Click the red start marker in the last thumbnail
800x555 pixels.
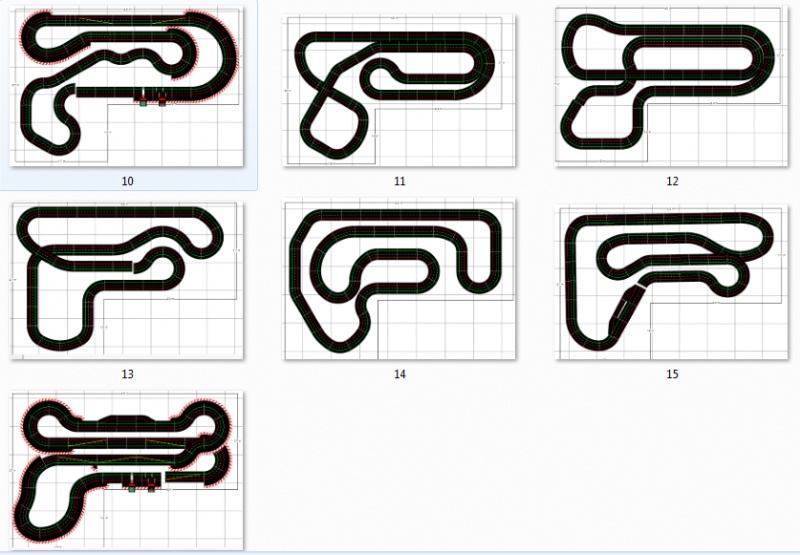151,487
